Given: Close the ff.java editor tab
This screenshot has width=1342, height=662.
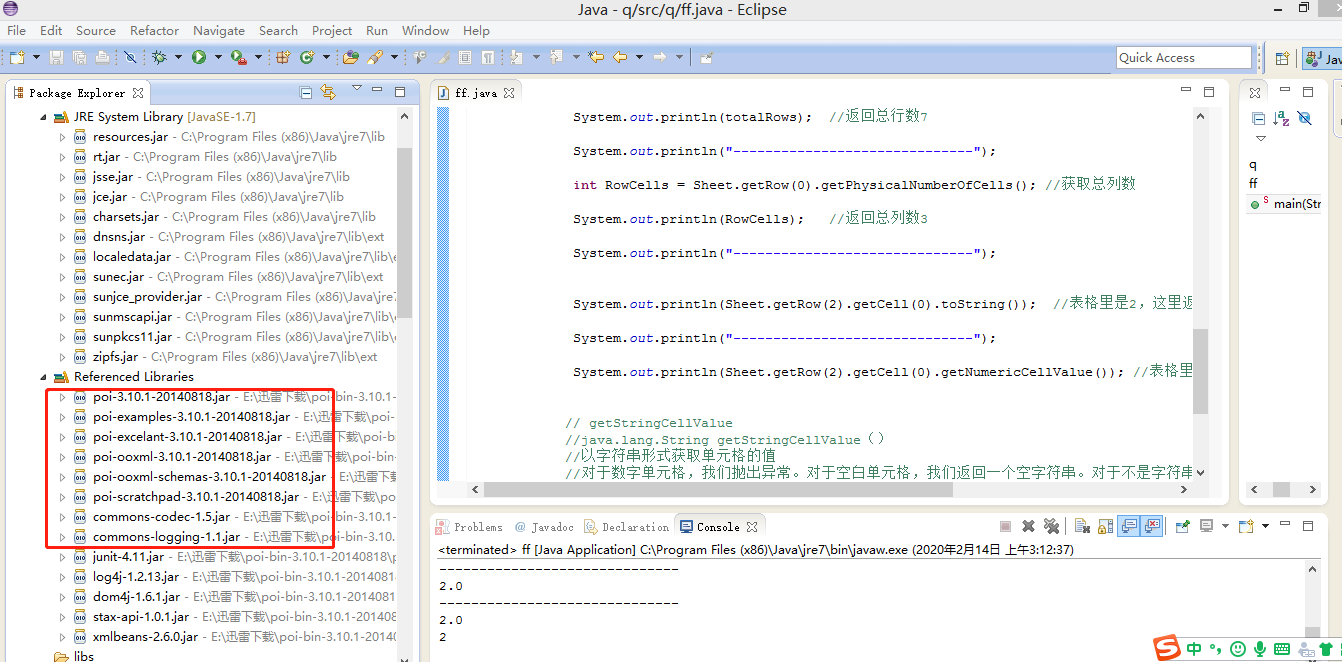Looking at the screenshot, I should (509, 93).
